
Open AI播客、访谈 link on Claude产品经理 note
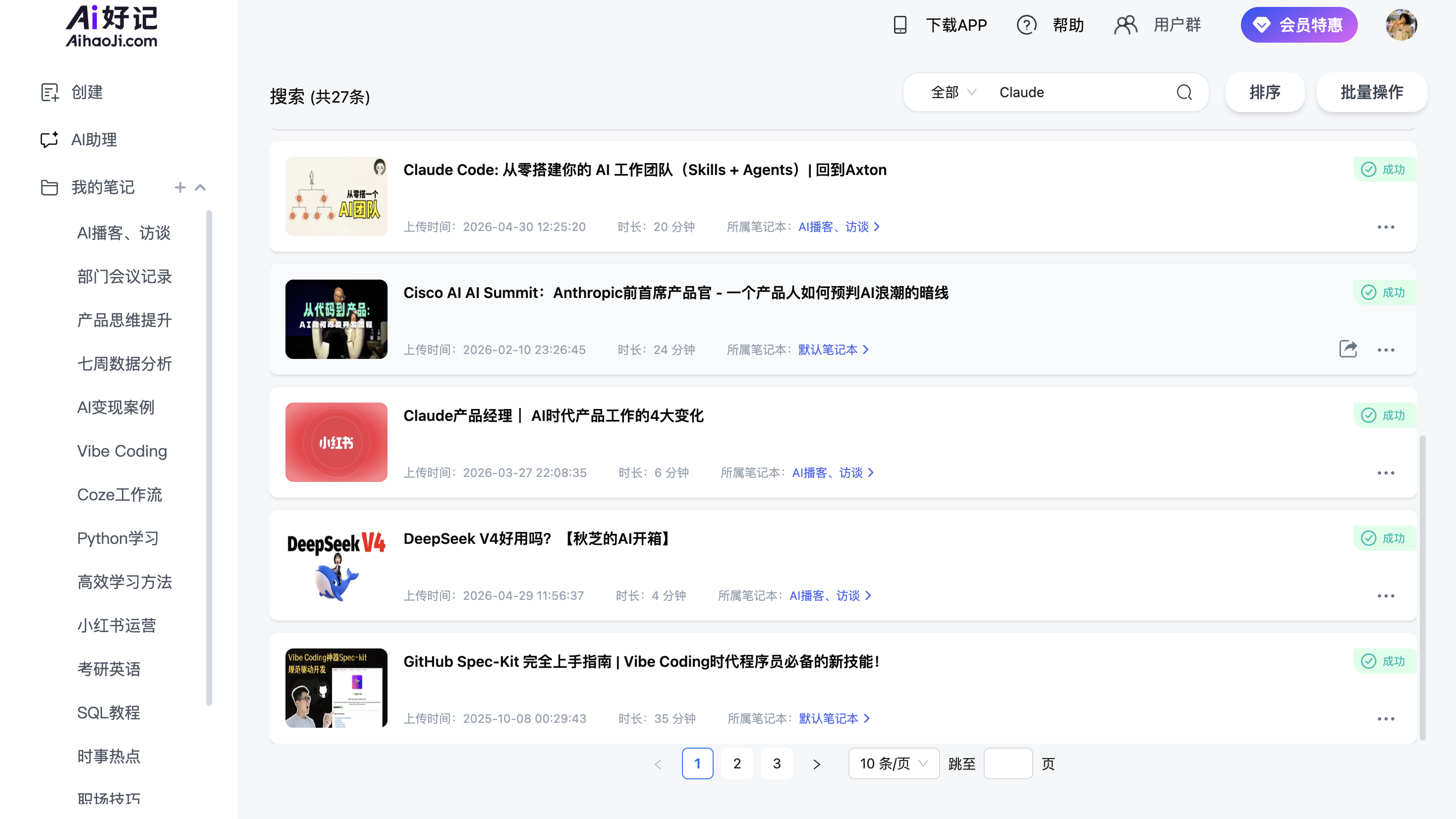833,473
